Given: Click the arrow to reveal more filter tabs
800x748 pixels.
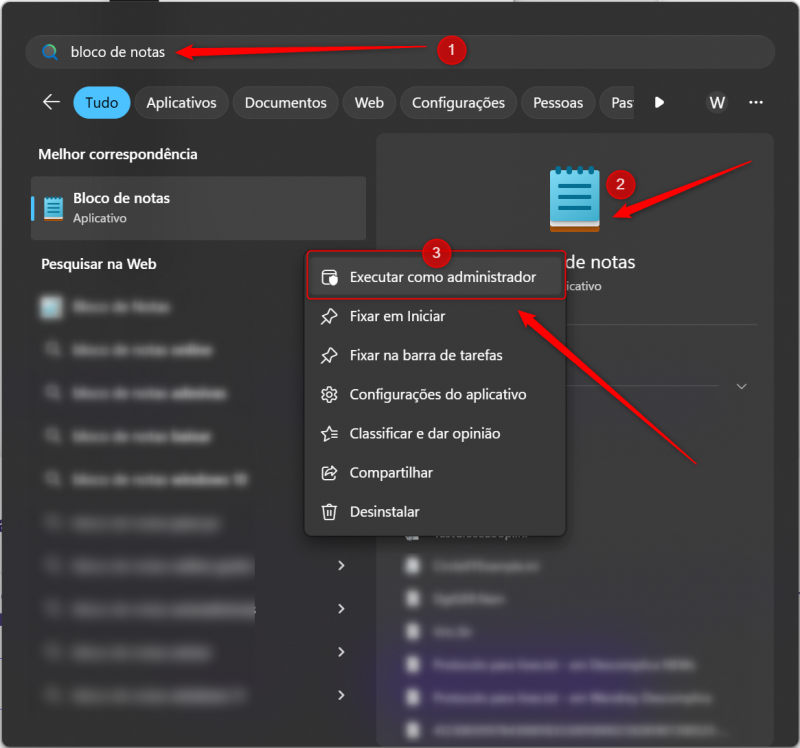Looking at the screenshot, I should 659,102.
